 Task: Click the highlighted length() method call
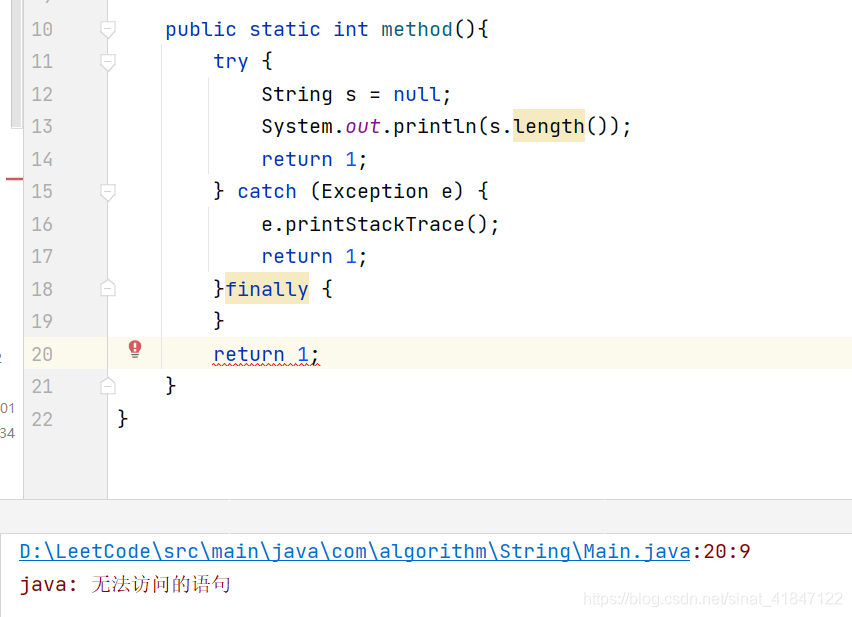click(548, 126)
